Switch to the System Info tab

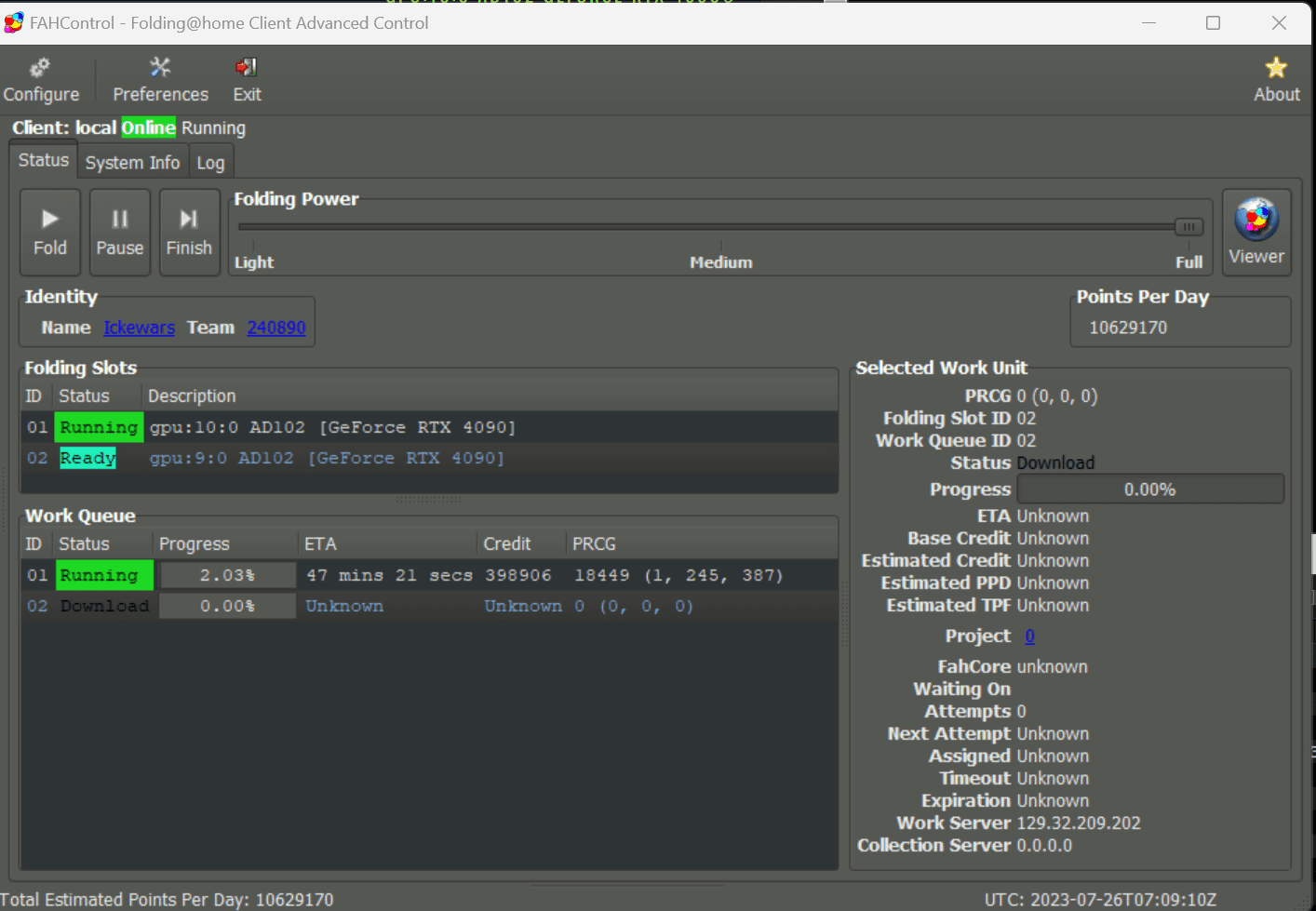click(x=132, y=163)
